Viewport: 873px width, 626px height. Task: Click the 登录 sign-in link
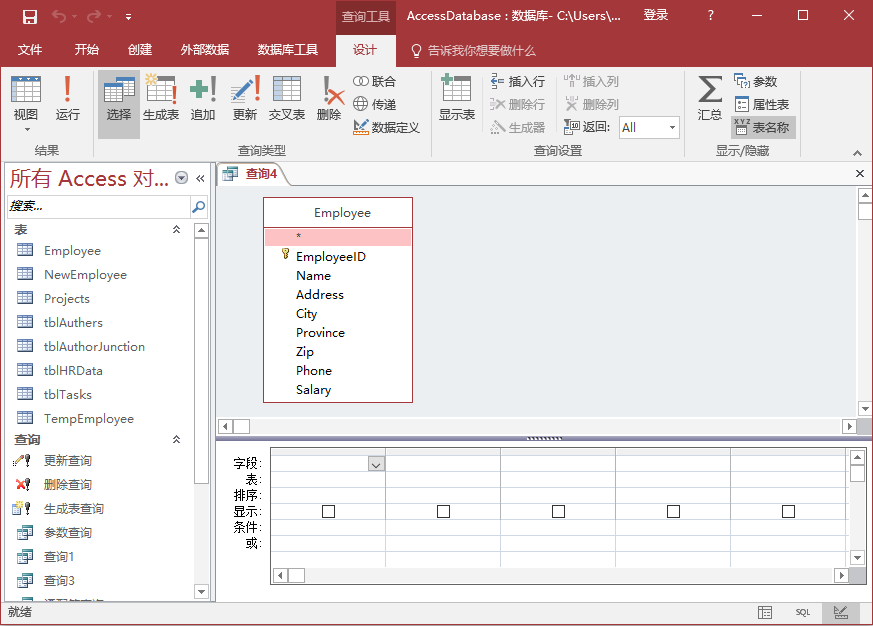656,15
